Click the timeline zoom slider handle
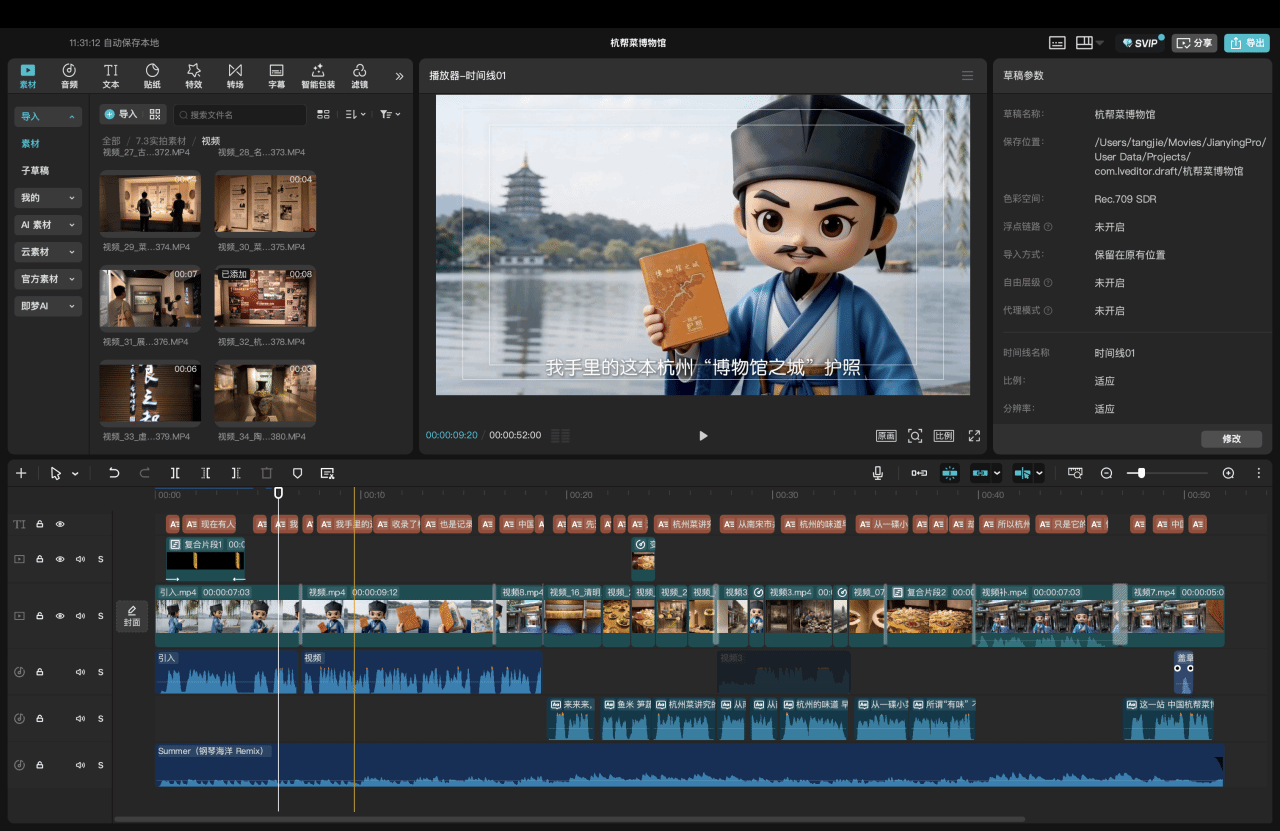The width and height of the screenshot is (1280, 831). 1141,473
